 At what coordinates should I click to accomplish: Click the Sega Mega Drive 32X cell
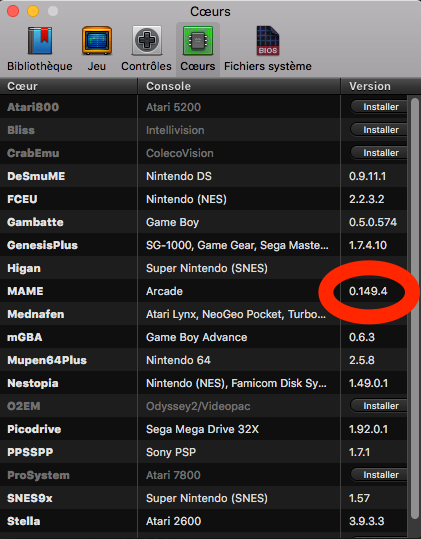click(202, 429)
